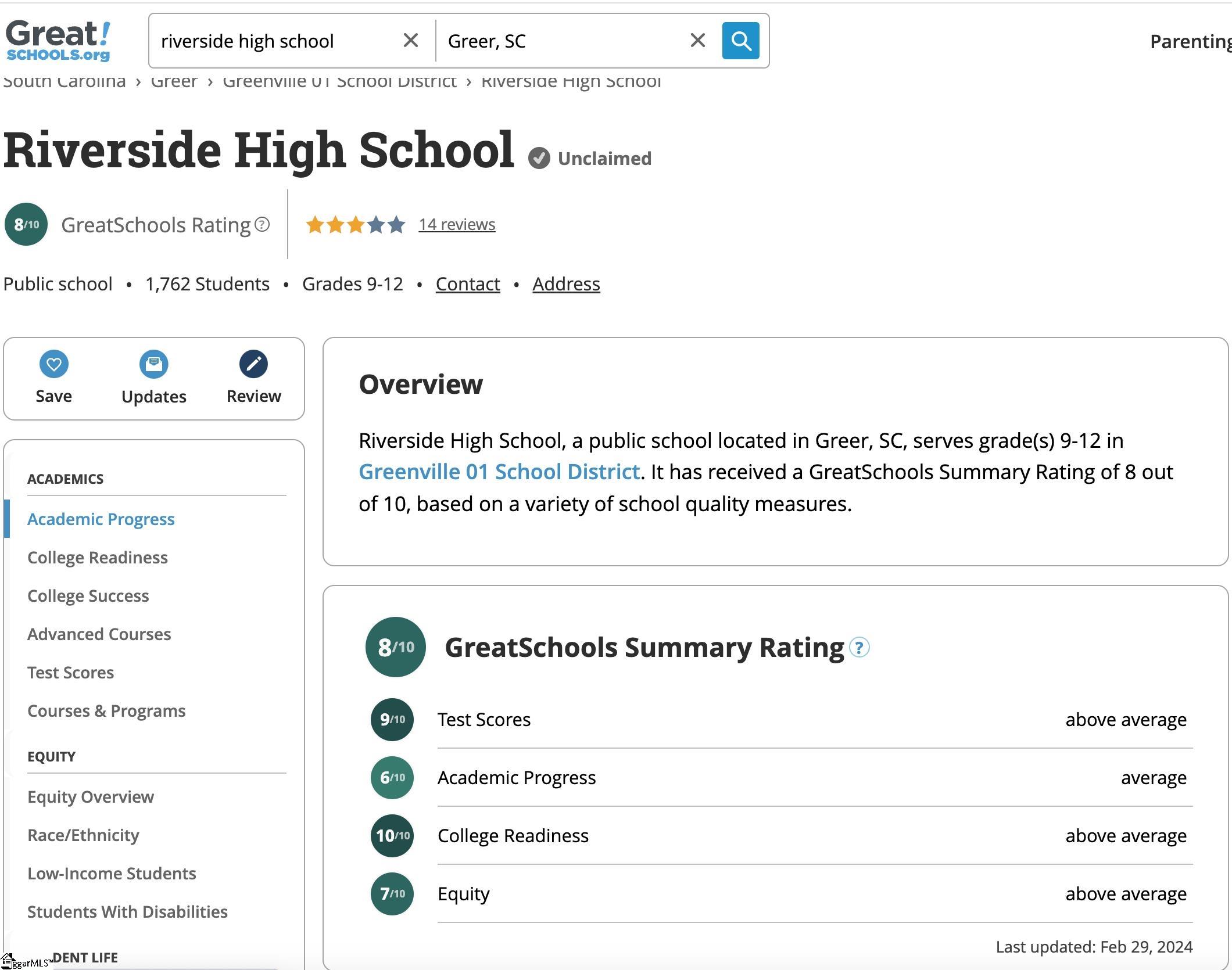Click 'average' next to Academic Progress
The height and width of the screenshot is (970, 1232).
[x=1154, y=778]
